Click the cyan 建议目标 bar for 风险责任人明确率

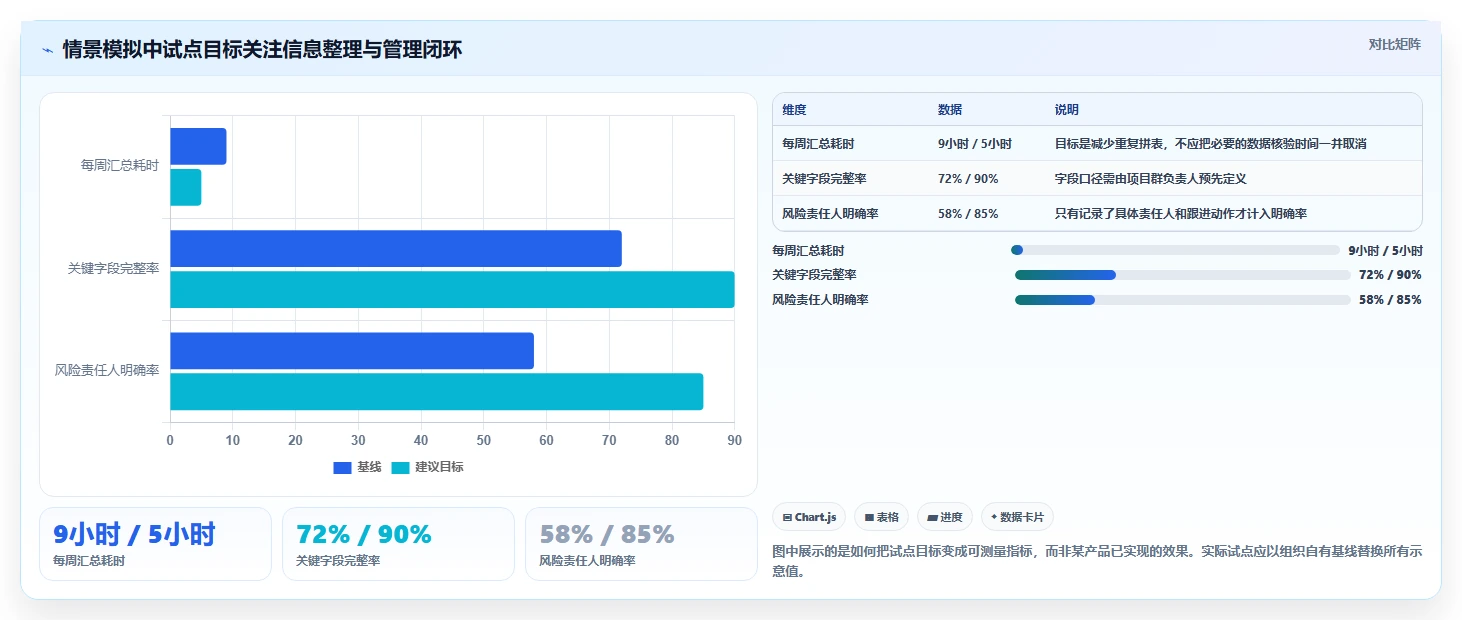tap(437, 391)
